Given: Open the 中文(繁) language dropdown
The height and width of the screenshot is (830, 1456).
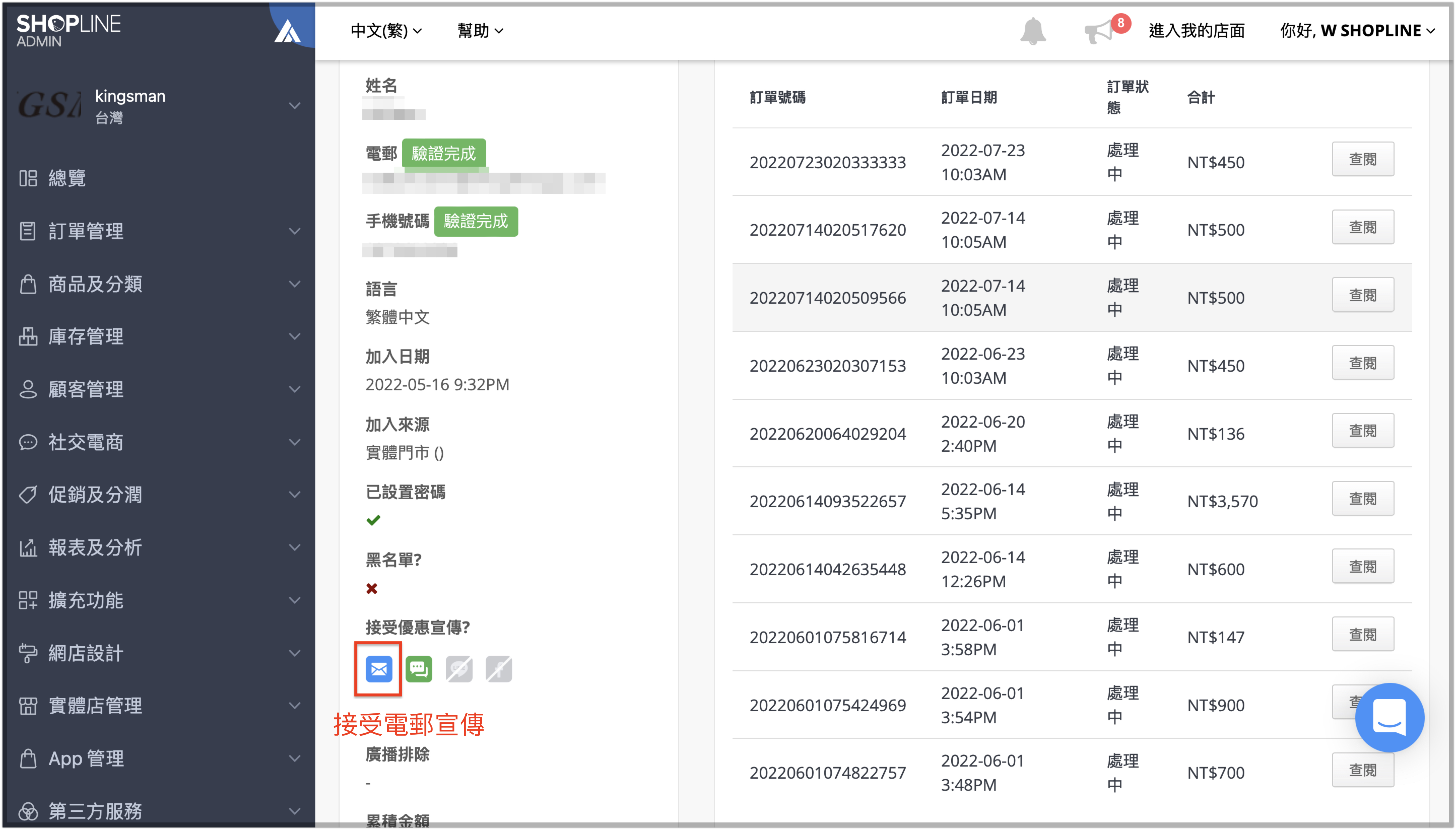Looking at the screenshot, I should click(386, 30).
